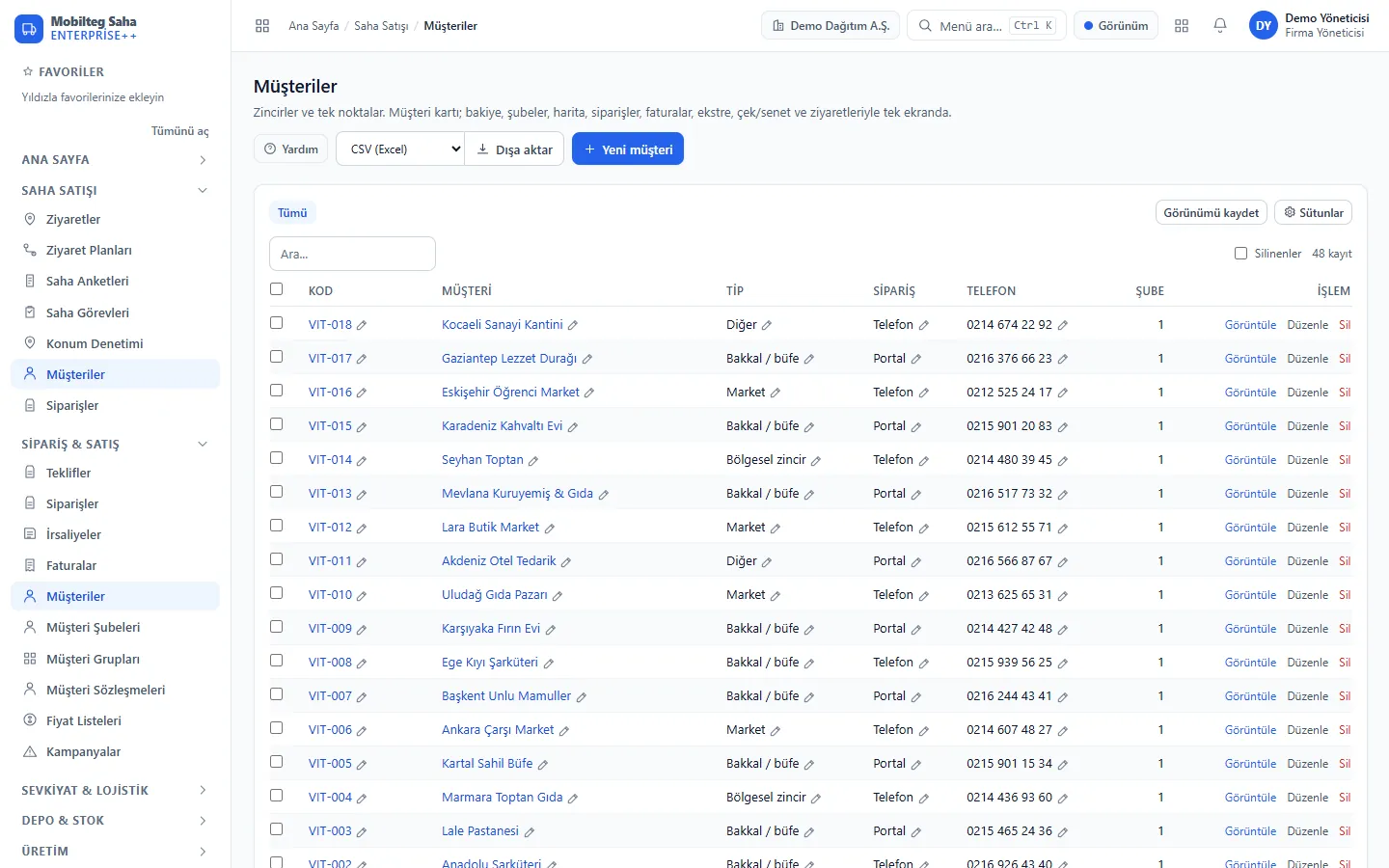The height and width of the screenshot is (868, 1389).
Task: Click the grid icon left of Ana Sayfa breadcrumb
Action: pos(262,26)
